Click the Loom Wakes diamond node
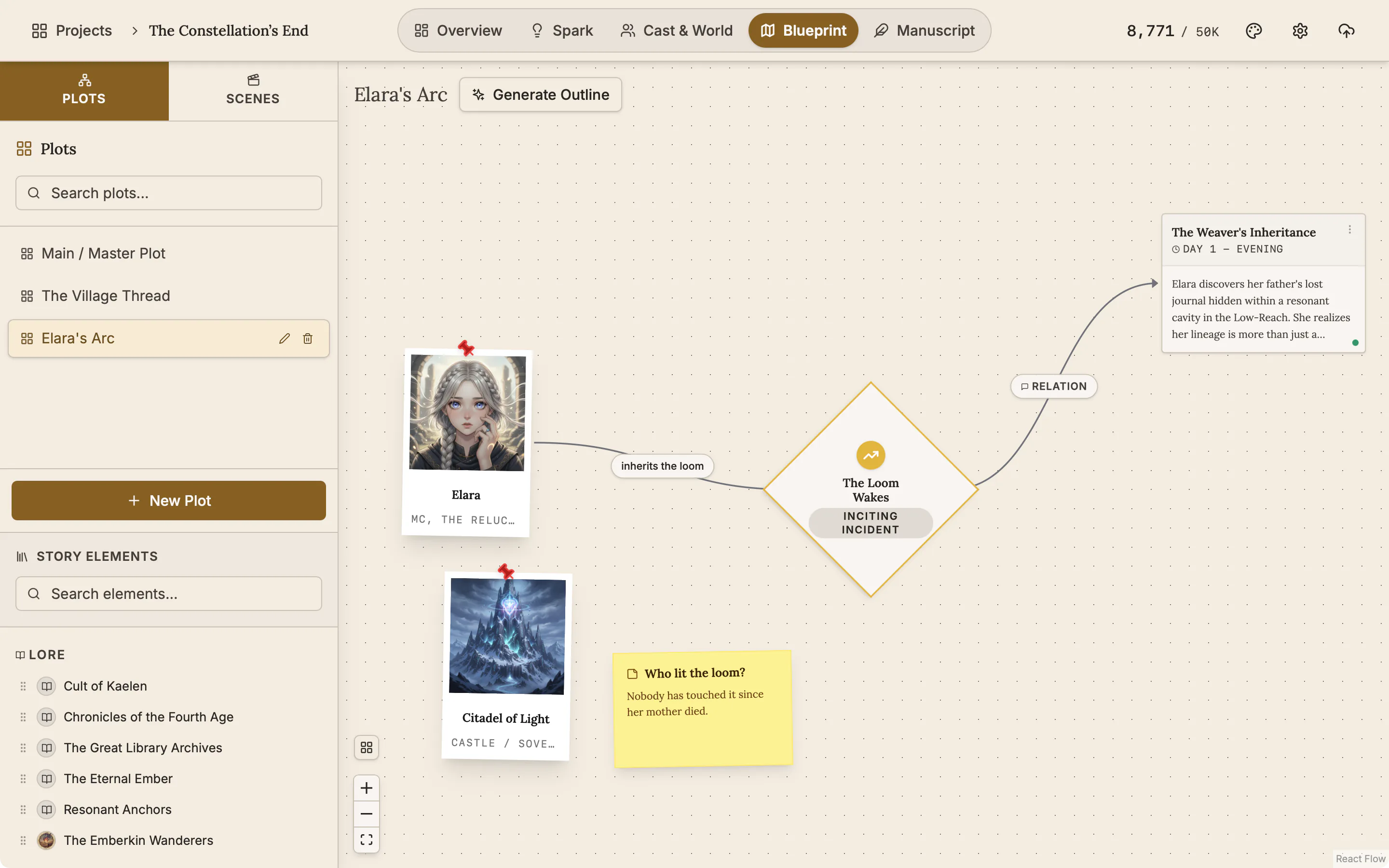This screenshot has height=868, width=1389. (871, 489)
